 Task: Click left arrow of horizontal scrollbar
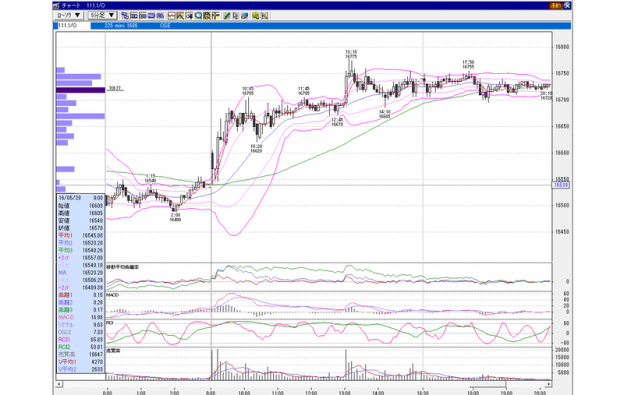click(59, 384)
